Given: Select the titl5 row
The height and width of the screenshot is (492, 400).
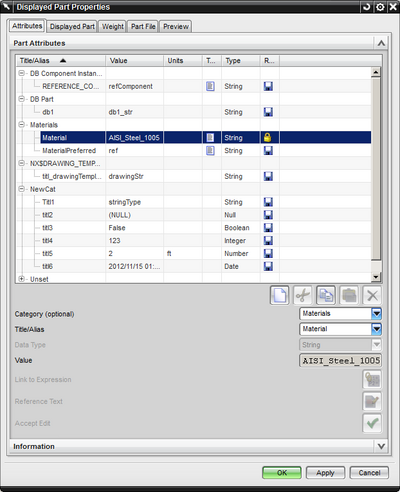Looking at the screenshot, I should pyautogui.click(x=194, y=253).
